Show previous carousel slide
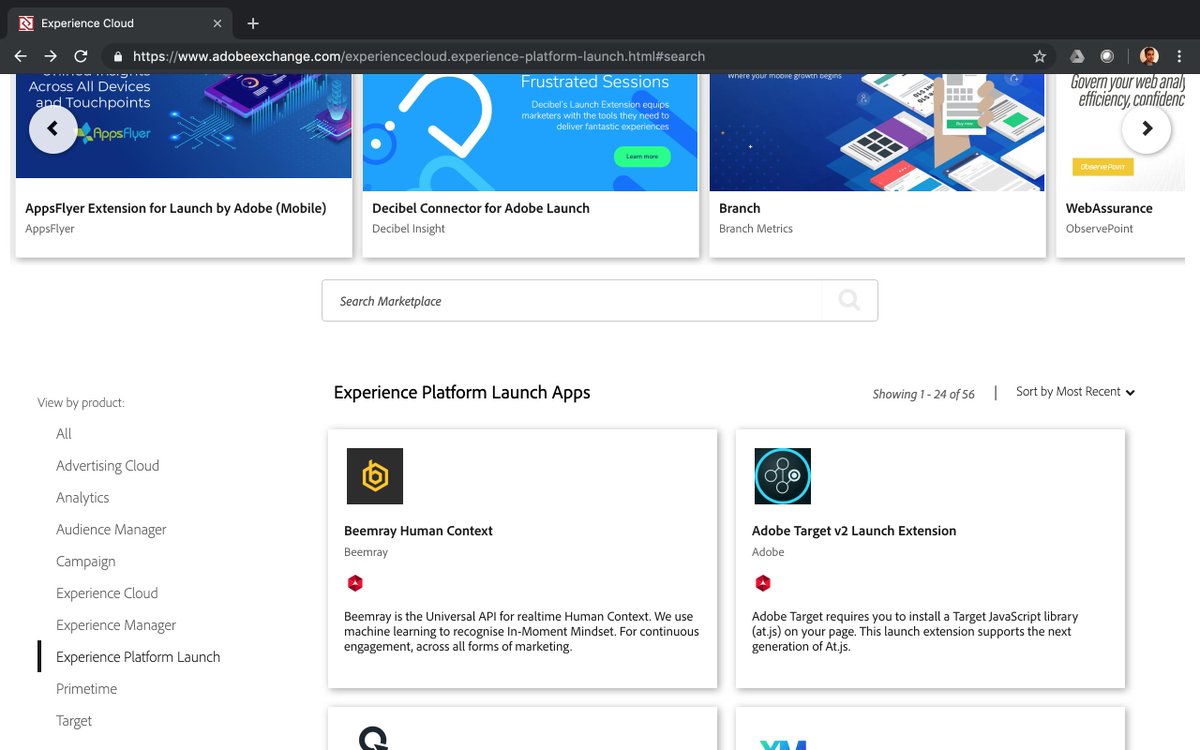The image size is (1200, 750). 53,129
